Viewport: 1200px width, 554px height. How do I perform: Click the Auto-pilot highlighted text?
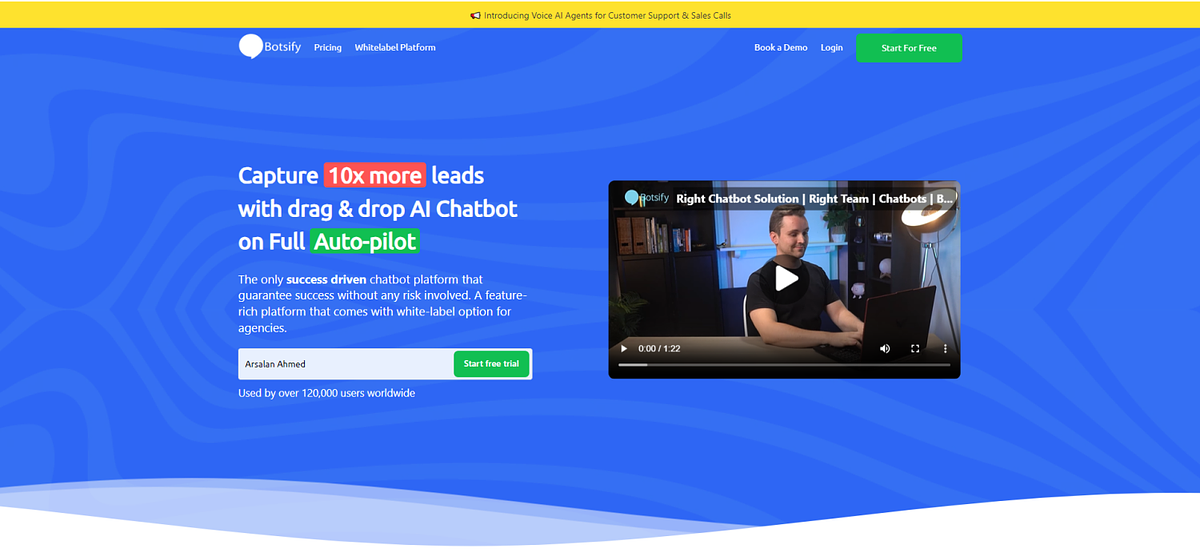[x=364, y=241]
